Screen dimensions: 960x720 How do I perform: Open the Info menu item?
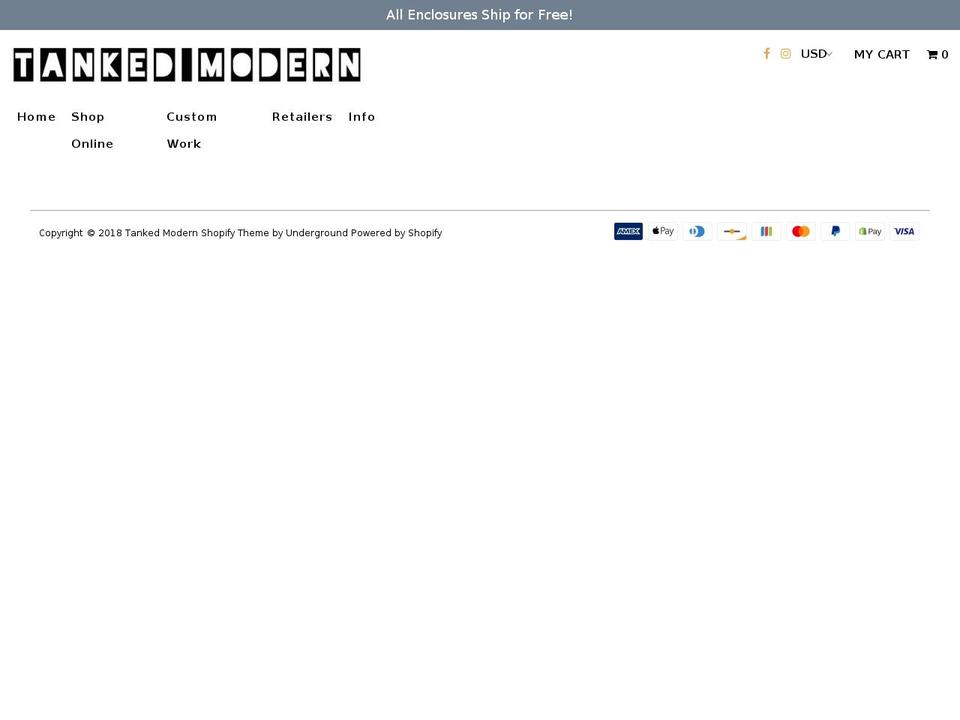click(361, 117)
